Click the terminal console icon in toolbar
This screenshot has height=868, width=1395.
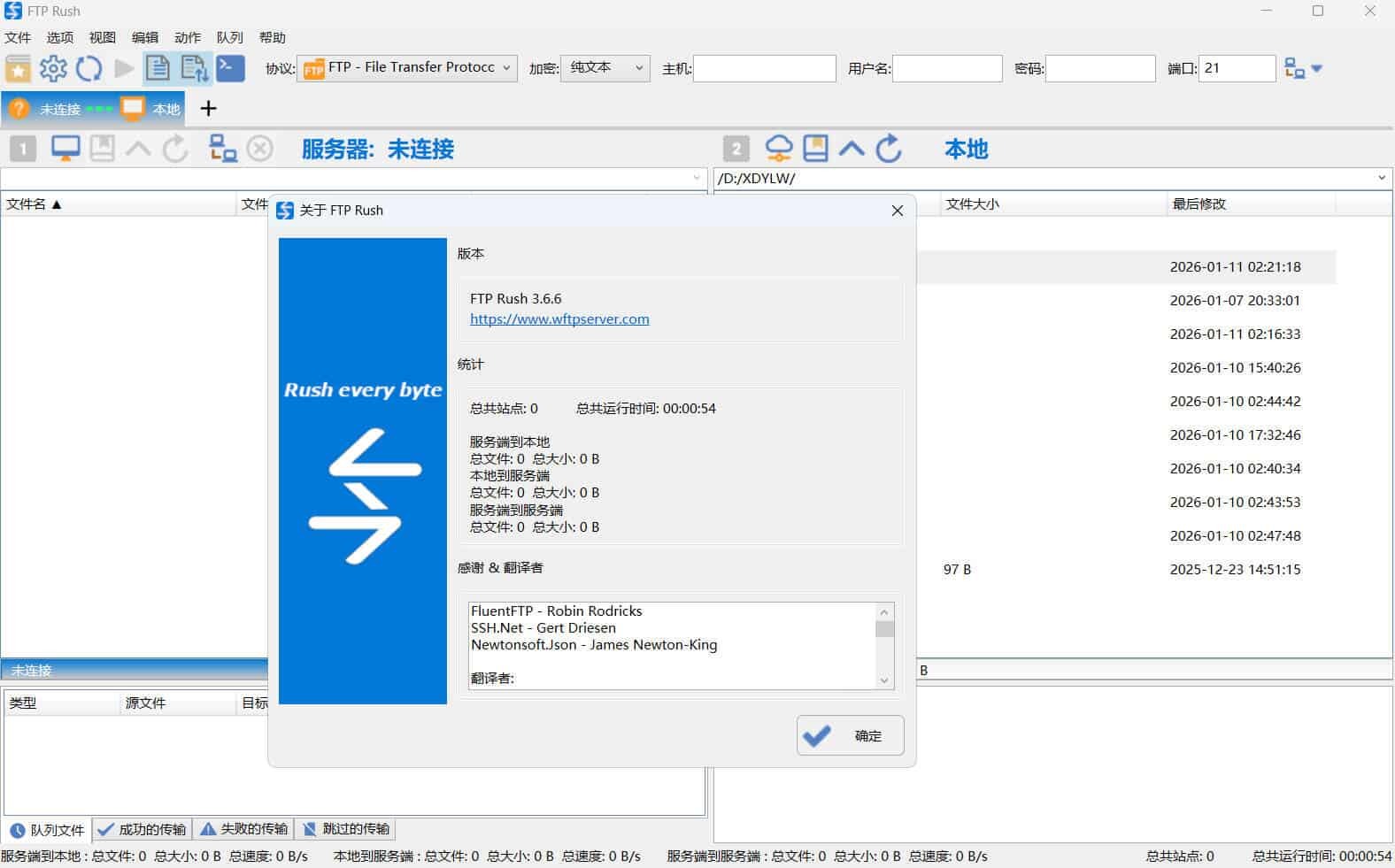coord(230,68)
